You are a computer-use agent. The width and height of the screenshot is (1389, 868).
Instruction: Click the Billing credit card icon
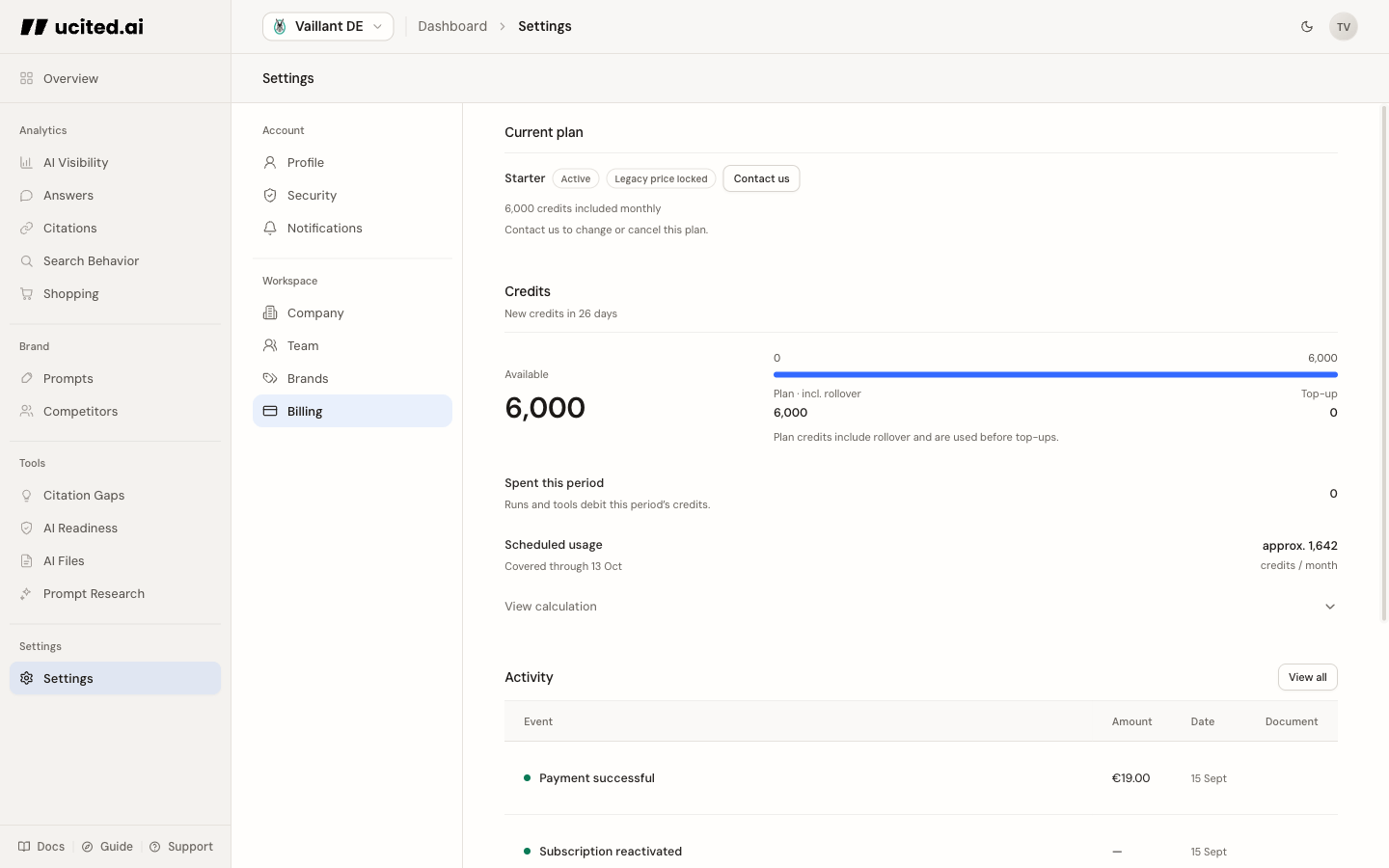[x=270, y=411]
